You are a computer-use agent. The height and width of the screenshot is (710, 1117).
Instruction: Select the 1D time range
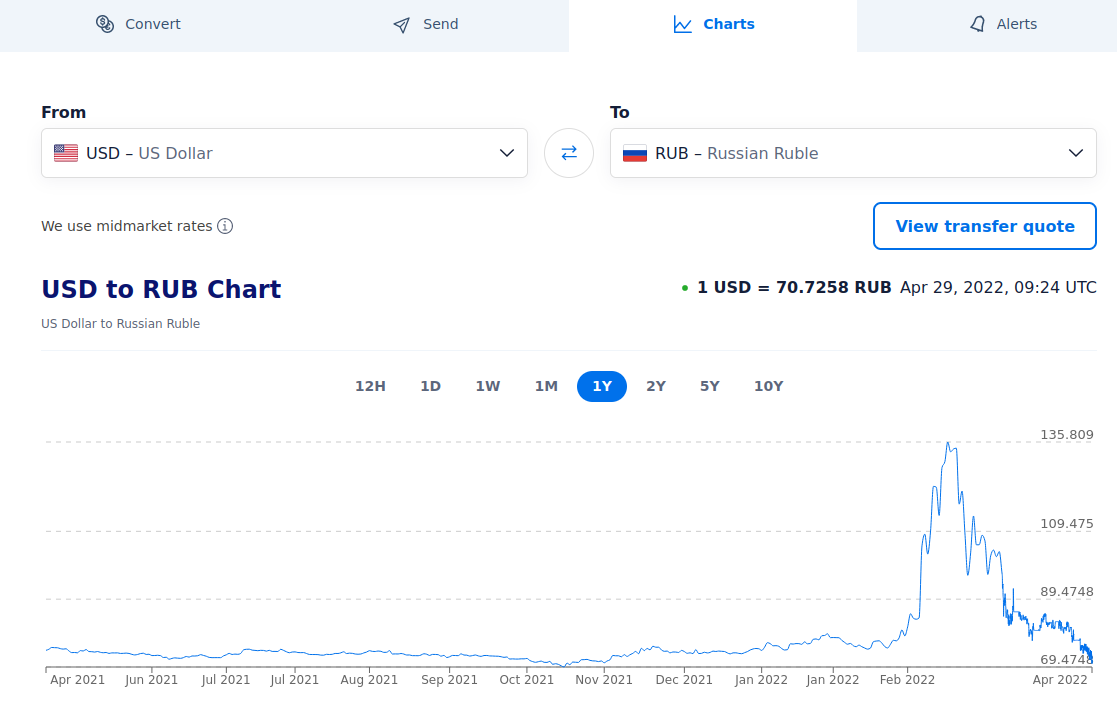[x=430, y=386]
